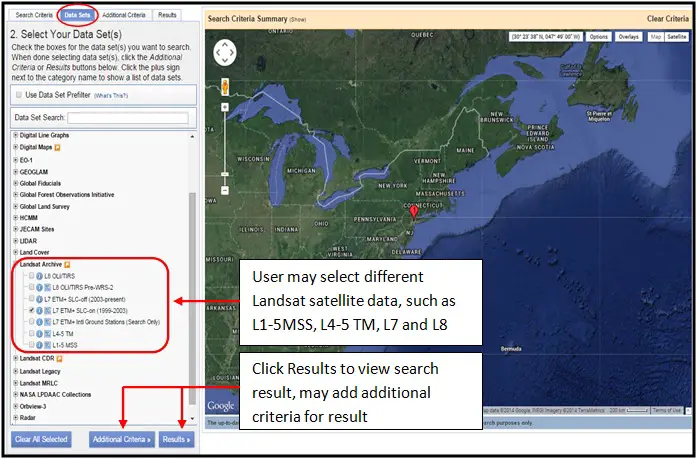Expand Global Forest Observations Initiative category
This screenshot has height=459, width=697.
click(16, 195)
